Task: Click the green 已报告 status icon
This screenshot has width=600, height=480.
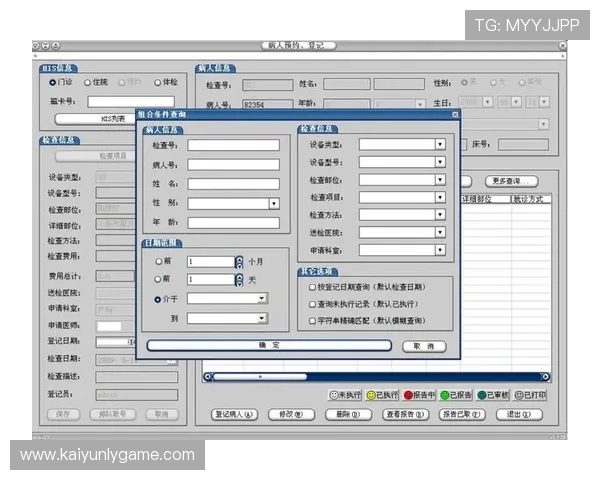Action: point(445,395)
